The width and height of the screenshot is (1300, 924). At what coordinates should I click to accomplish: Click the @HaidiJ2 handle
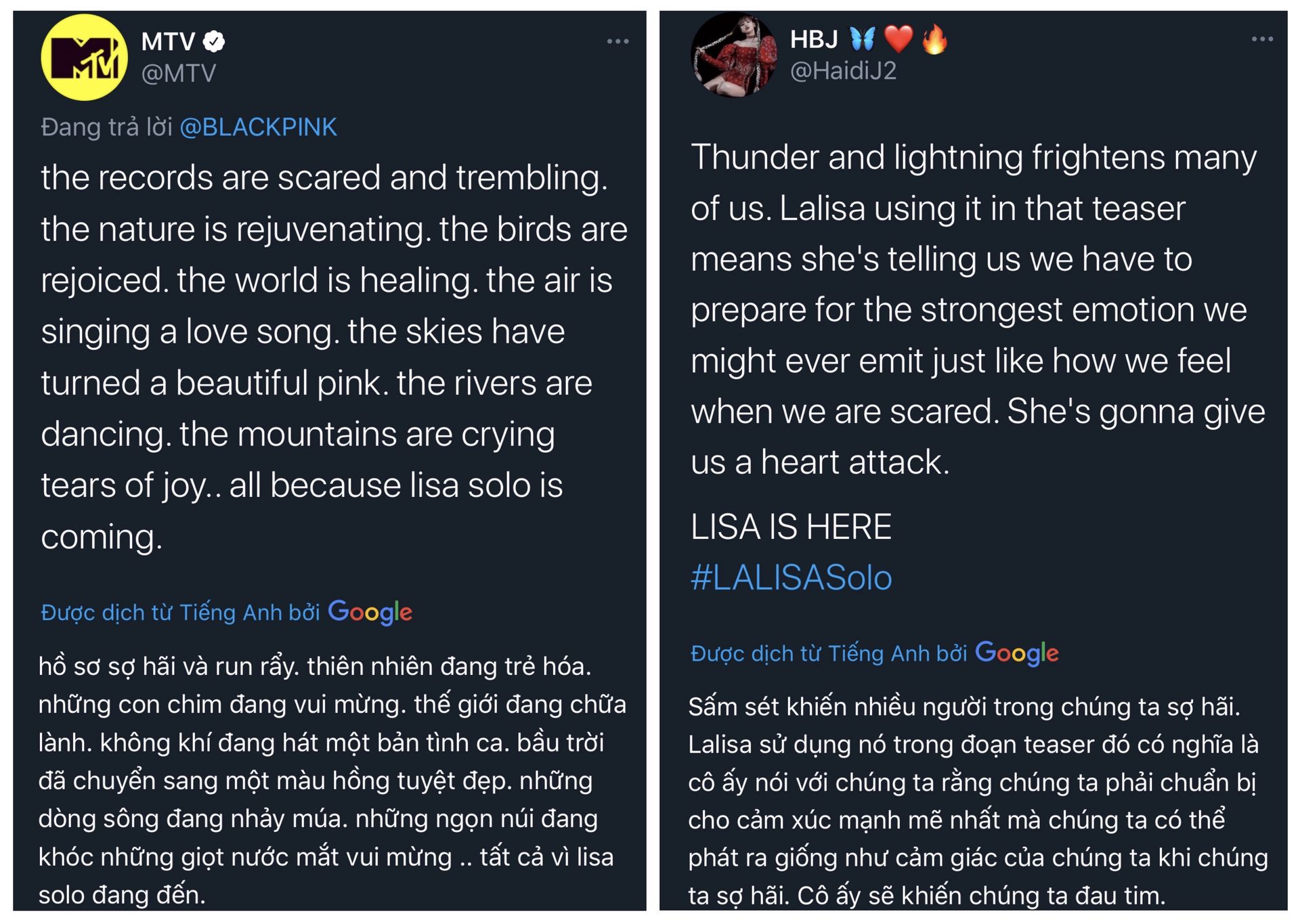(844, 70)
